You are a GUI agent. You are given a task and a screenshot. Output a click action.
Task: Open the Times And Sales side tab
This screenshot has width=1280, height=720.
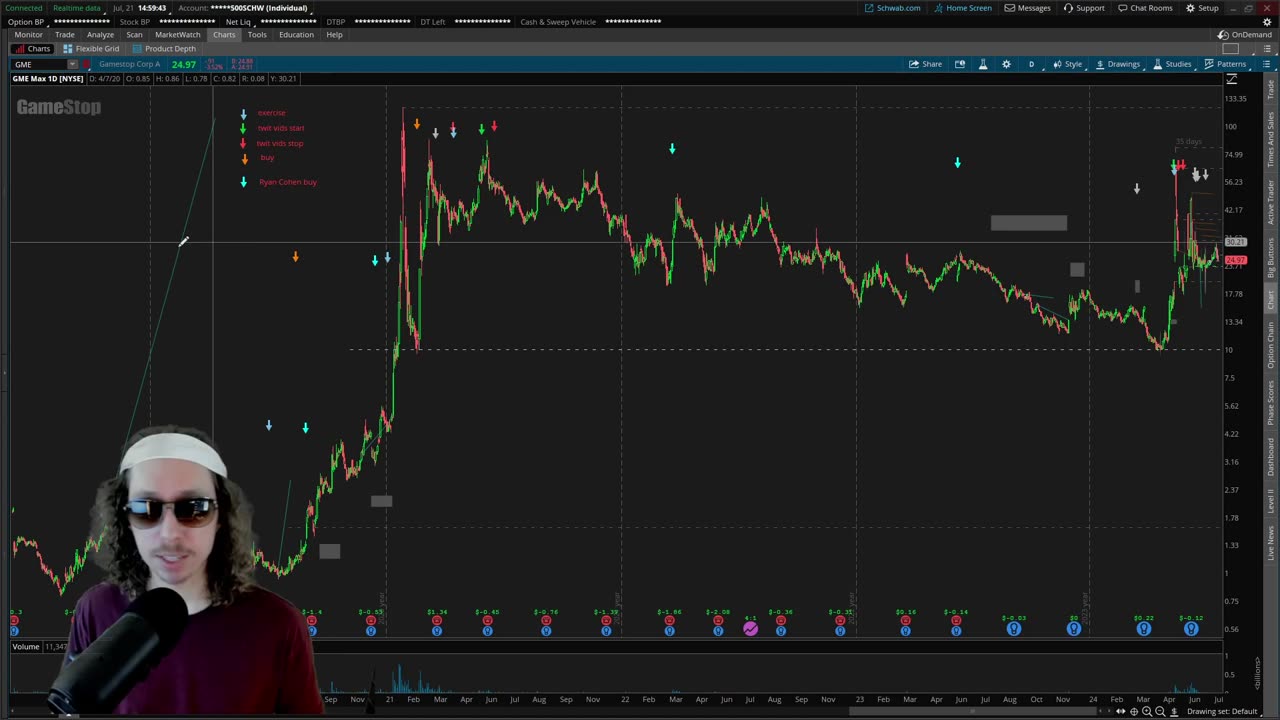(x=1271, y=139)
